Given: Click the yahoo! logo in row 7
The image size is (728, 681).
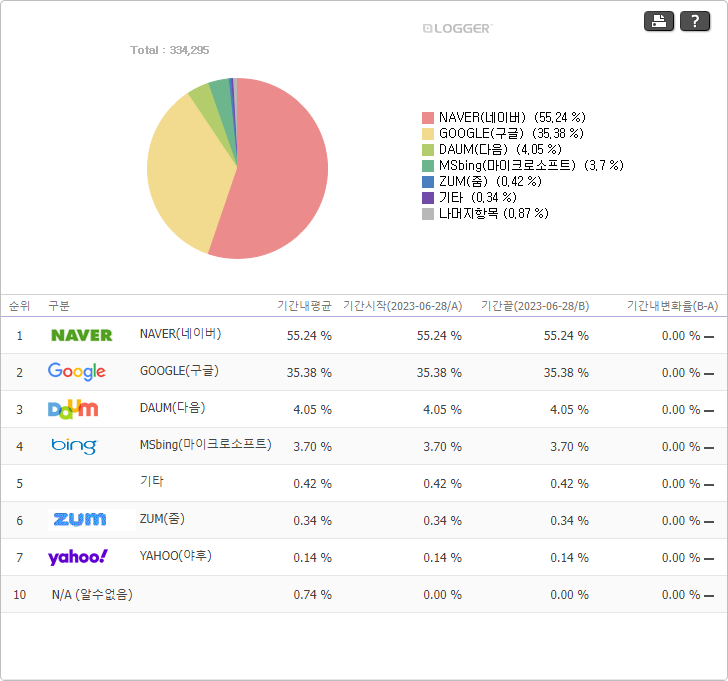Looking at the screenshot, I should pos(78,557).
